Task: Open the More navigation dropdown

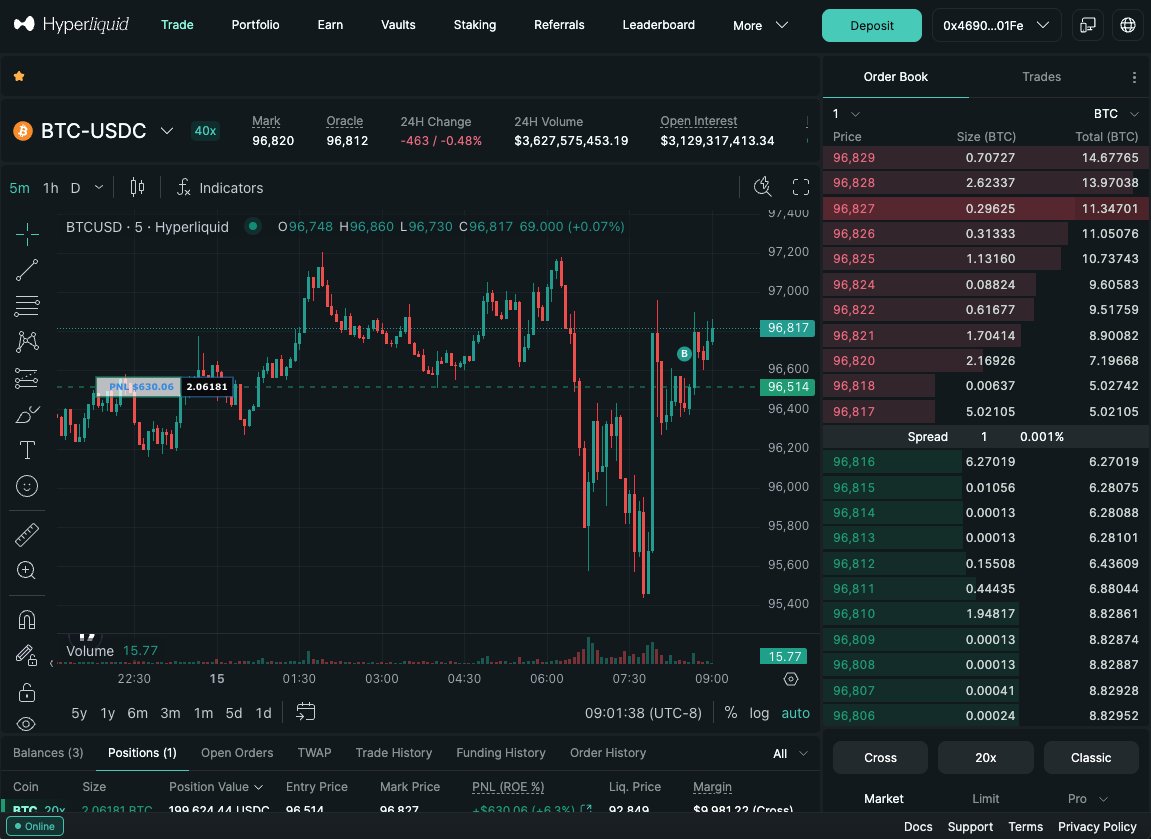Action: [x=760, y=25]
